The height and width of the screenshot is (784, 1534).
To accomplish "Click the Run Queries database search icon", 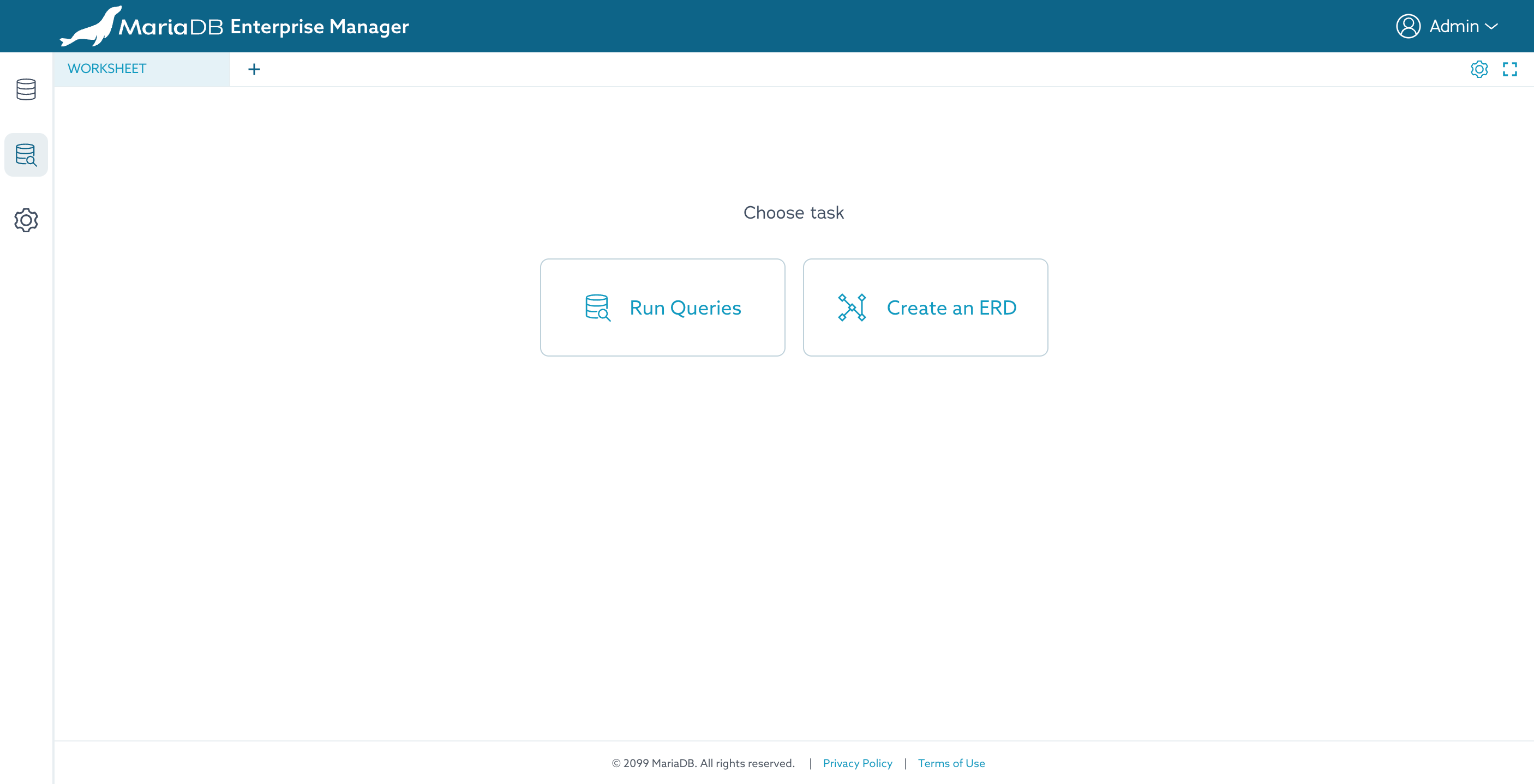I will pyautogui.click(x=597, y=307).
